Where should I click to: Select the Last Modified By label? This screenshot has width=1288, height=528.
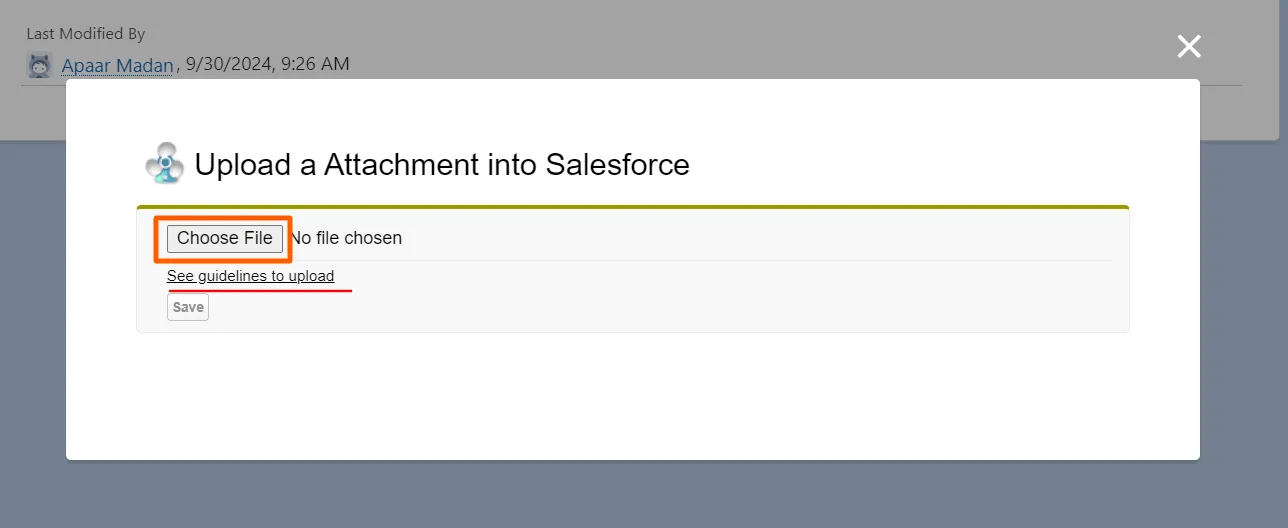86,34
